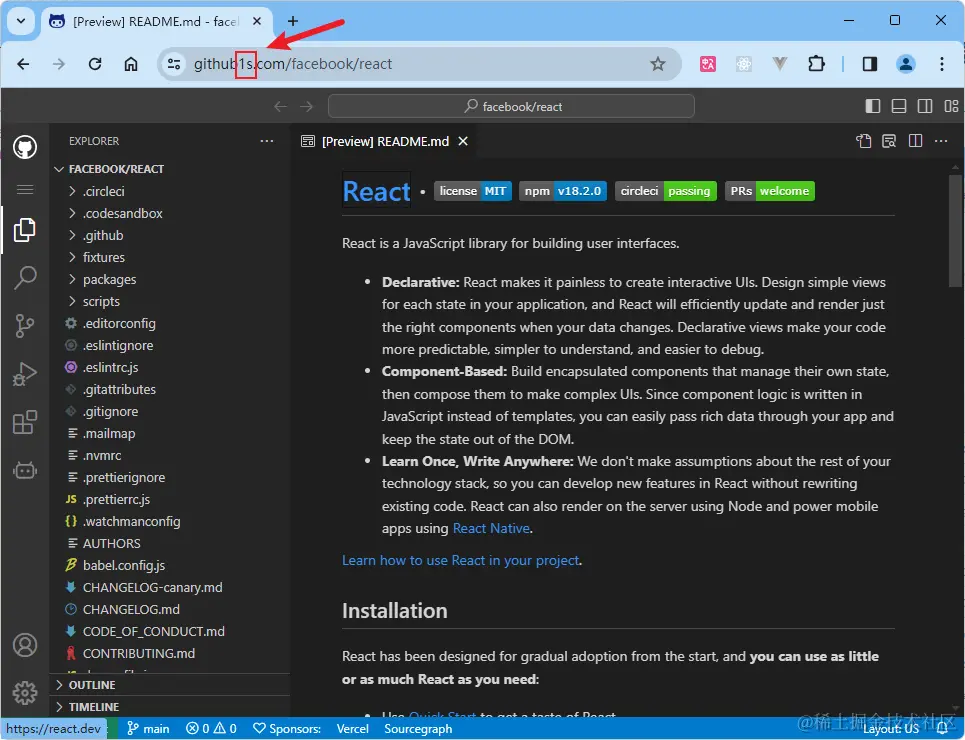Close the [Preview] README.md editor tab
Screen dimensions: 965x740
point(463,141)
